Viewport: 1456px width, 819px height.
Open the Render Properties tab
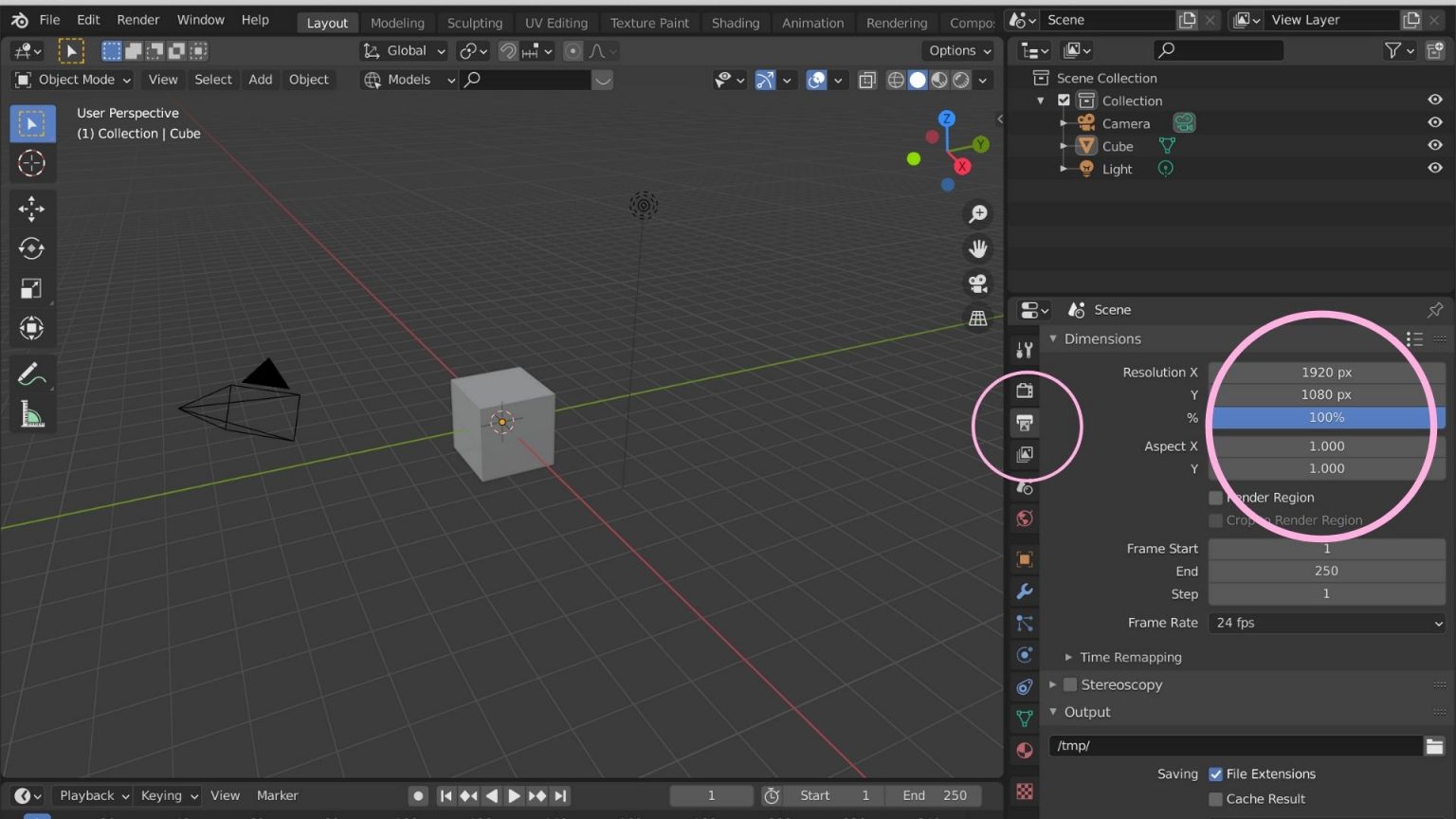coord(1025,389)
